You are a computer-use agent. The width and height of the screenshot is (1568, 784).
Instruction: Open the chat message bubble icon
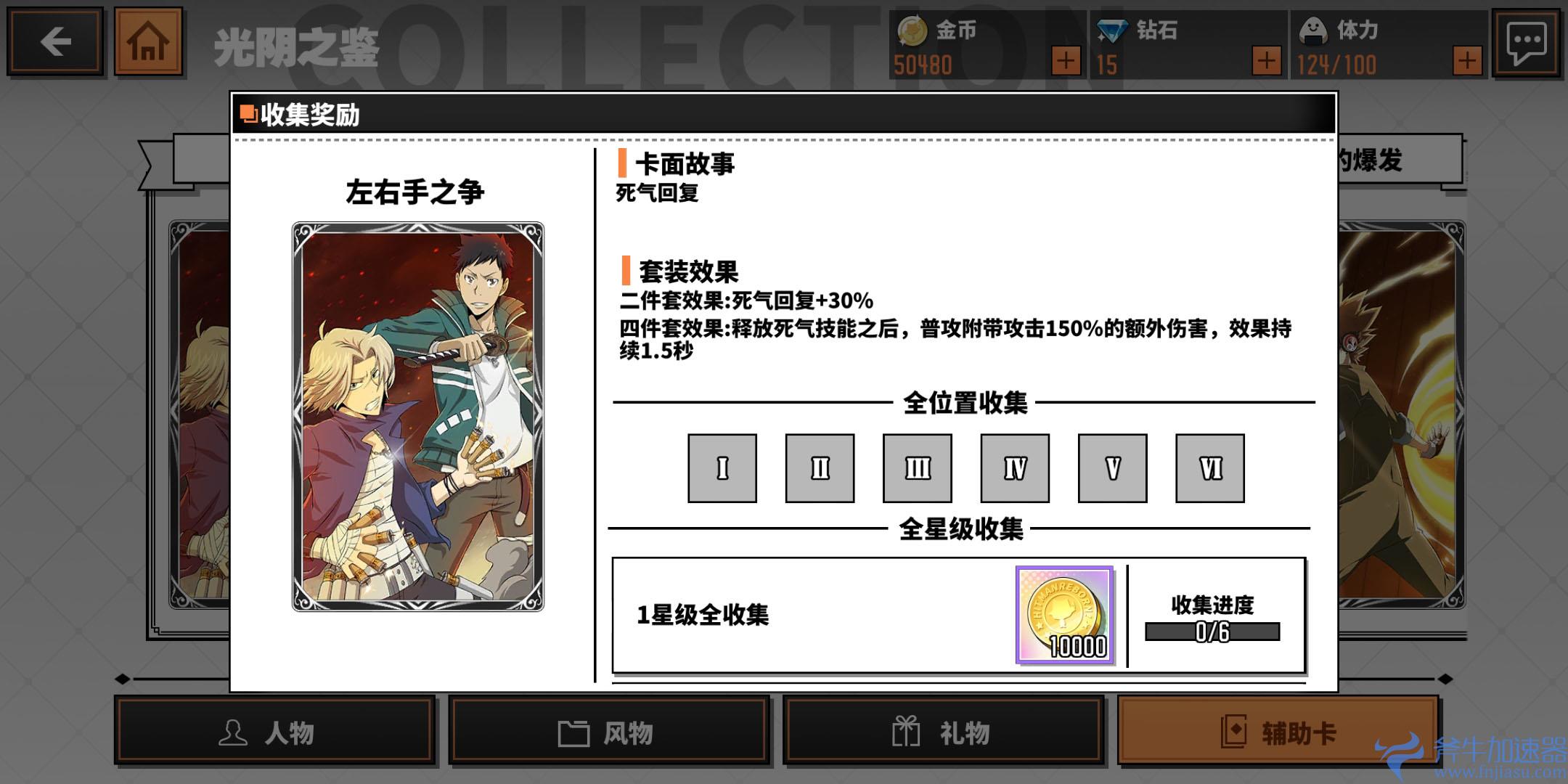(x=1526, y=42)
